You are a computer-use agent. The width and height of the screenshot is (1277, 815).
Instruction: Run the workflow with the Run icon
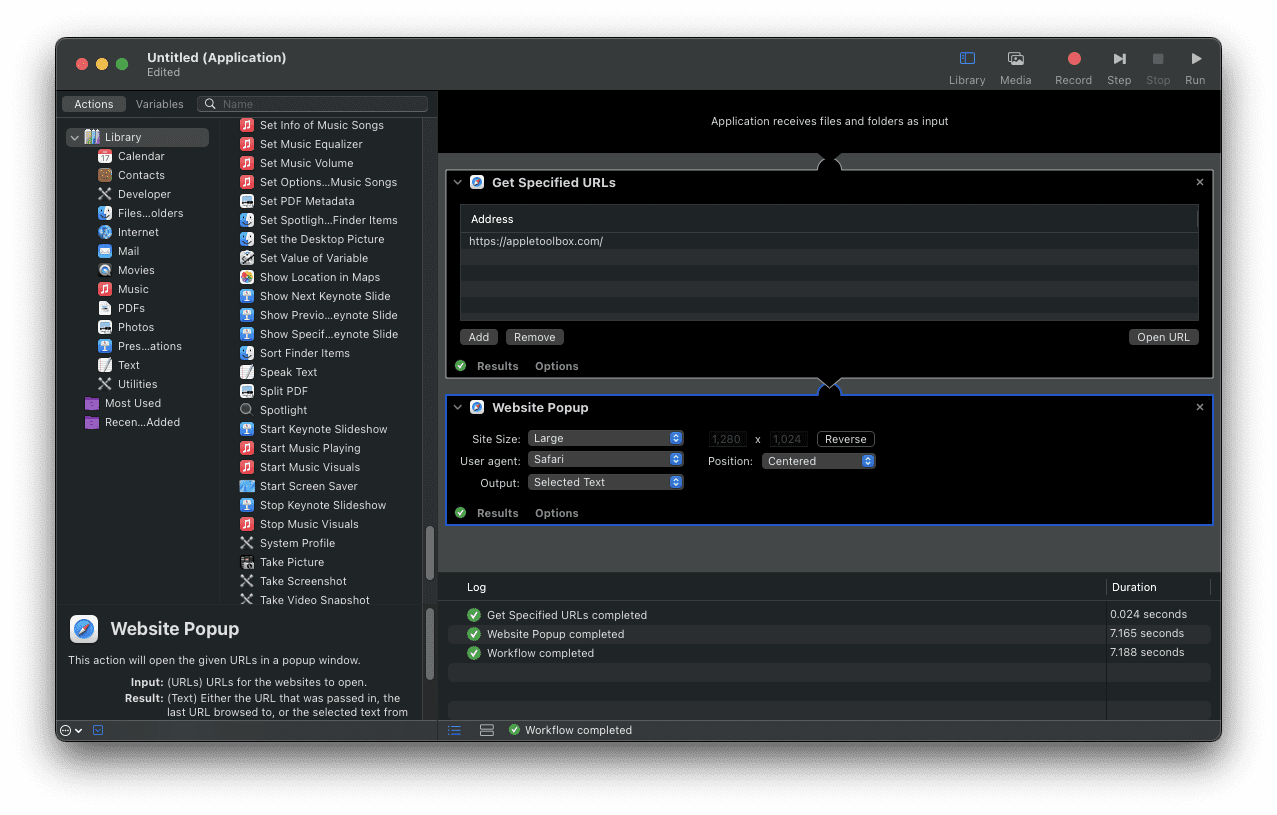(1195, 59)
